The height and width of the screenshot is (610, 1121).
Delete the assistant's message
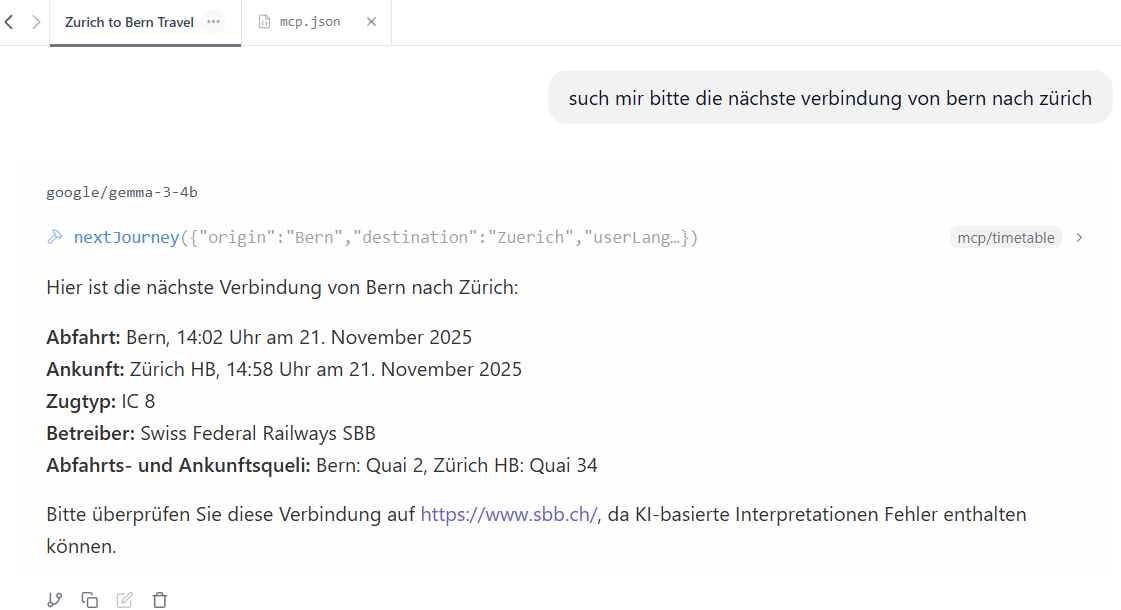pyautogui.click(x=159, y=599)
